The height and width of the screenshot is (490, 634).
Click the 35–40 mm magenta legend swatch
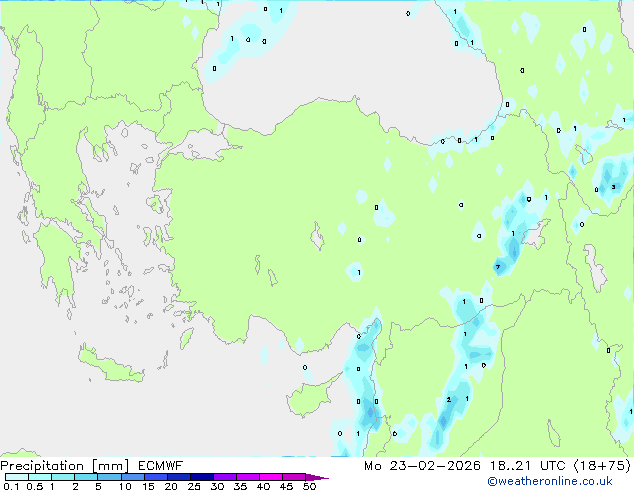247,477
